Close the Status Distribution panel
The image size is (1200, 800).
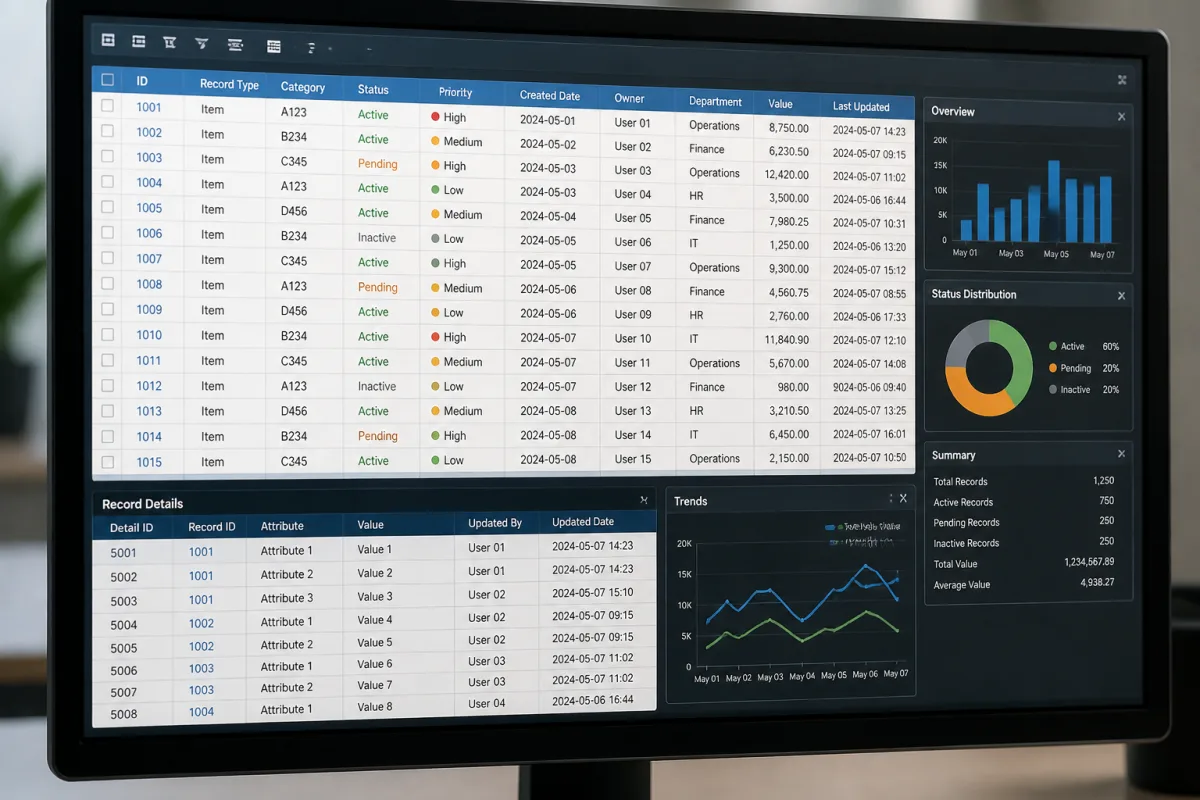1121,296
